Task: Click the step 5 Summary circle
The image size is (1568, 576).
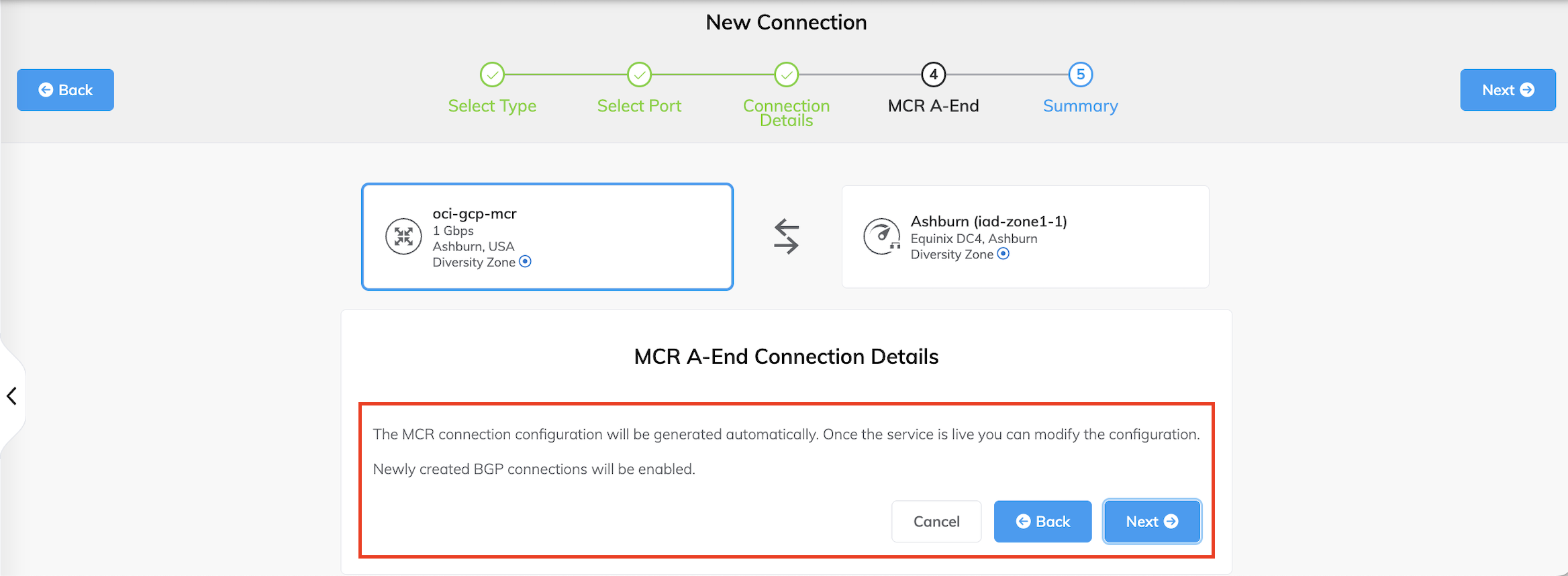Action: tap(1080, 75)
